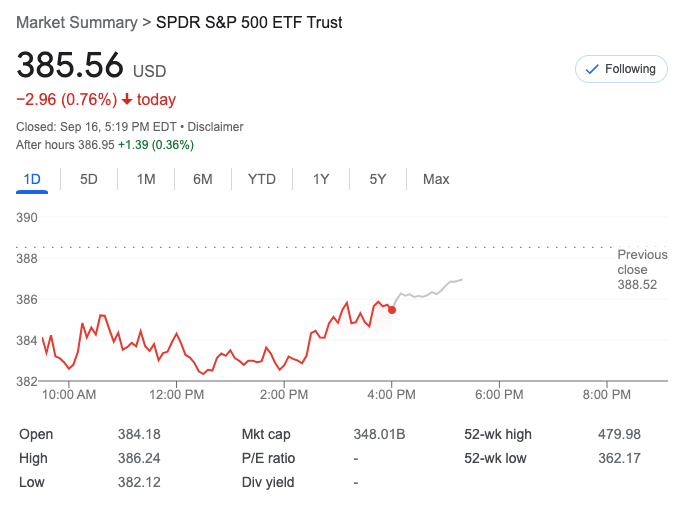This screenshot has height=505, width=687.
Task: Open the YTD chart view
Action: point(262,179)
